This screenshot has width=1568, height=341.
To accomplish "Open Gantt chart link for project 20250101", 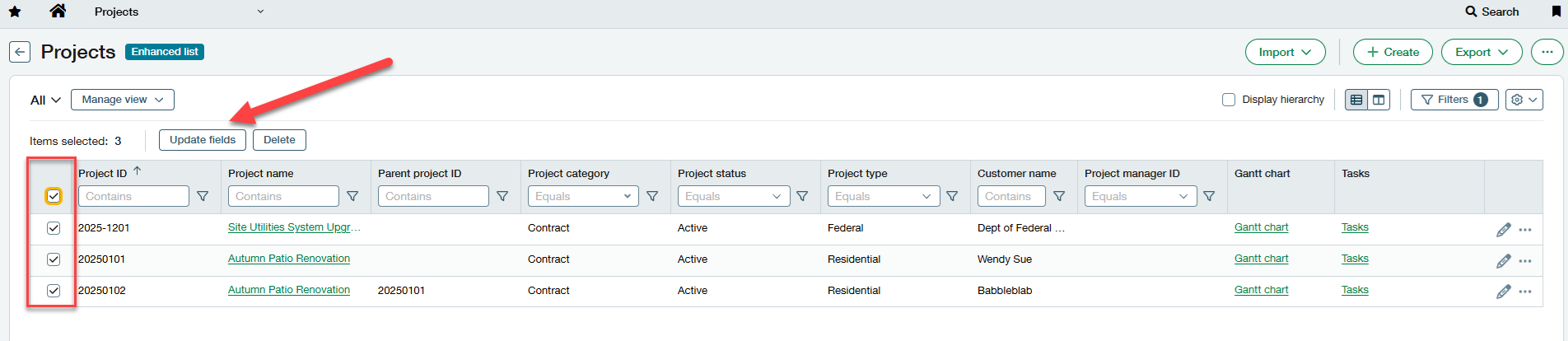I will click(x=1262, y=259).
